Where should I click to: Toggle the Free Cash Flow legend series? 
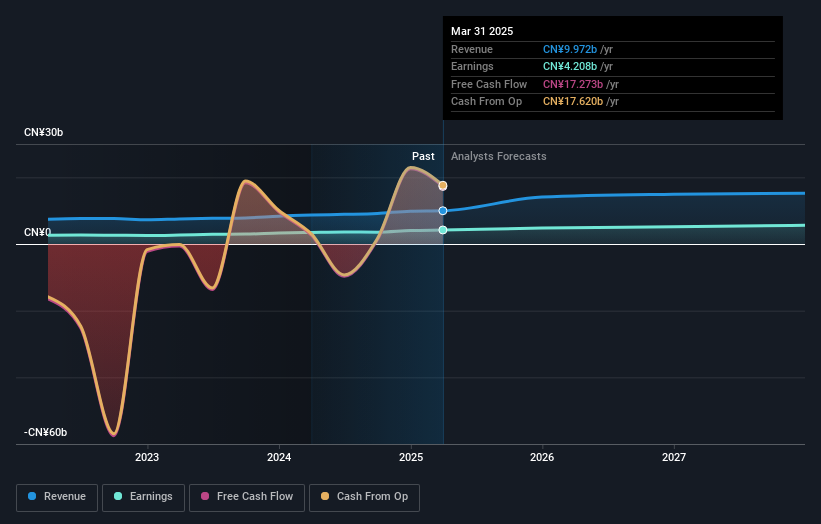(x=247, y=497)
